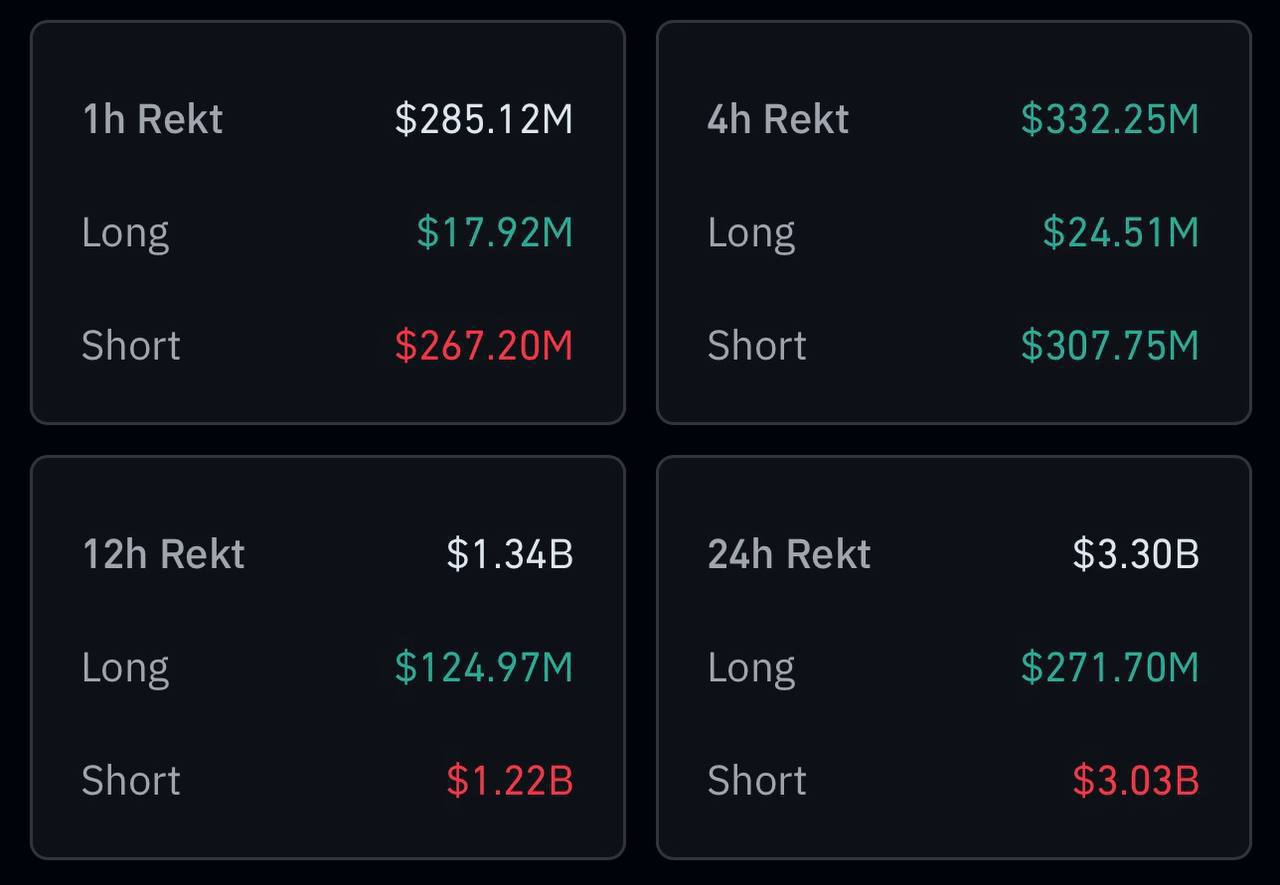The height and width of the screenshot is (885, 1280).
Task: Click the Long label in the 24h card
Action: [752, 669]
